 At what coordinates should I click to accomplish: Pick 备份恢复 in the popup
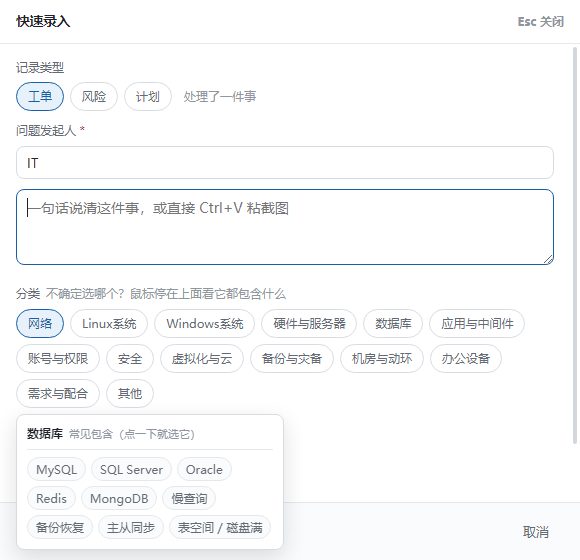click(x=60, y=527)
